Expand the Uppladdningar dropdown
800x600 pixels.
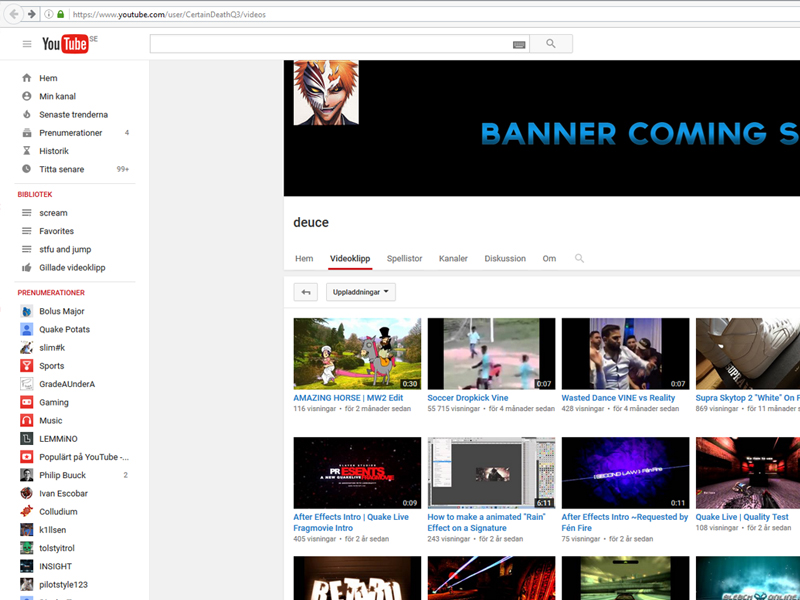[x=361, y=292]
